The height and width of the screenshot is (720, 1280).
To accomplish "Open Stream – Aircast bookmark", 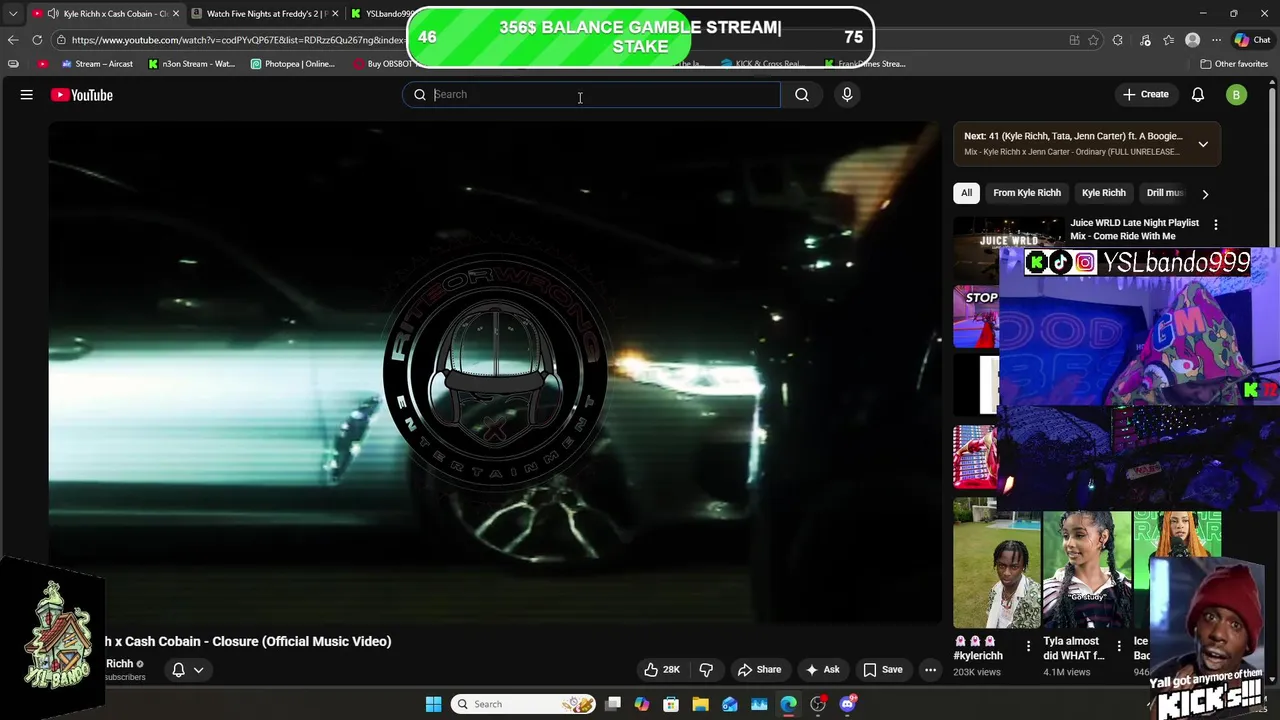I will [x=97, y=64].
